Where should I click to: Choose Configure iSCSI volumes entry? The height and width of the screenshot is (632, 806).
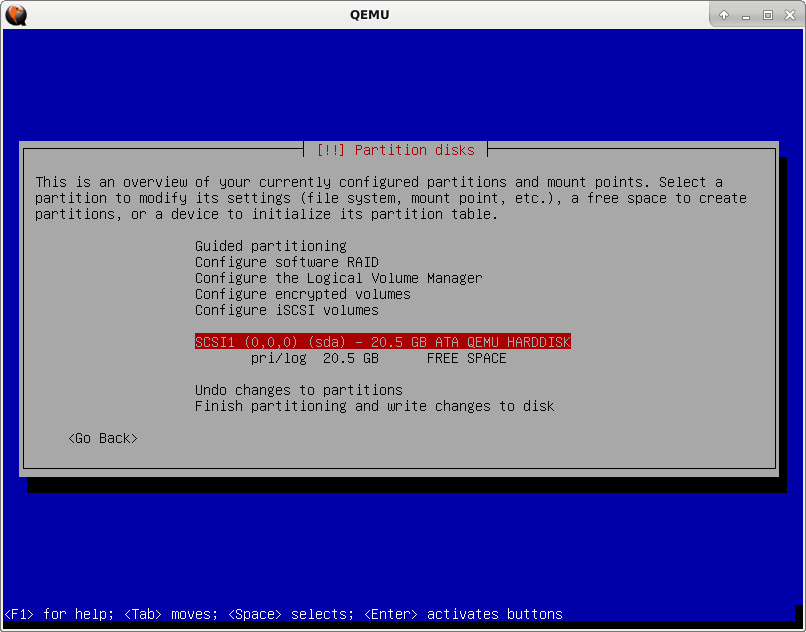pyautogui.click(x=286, y=310)
